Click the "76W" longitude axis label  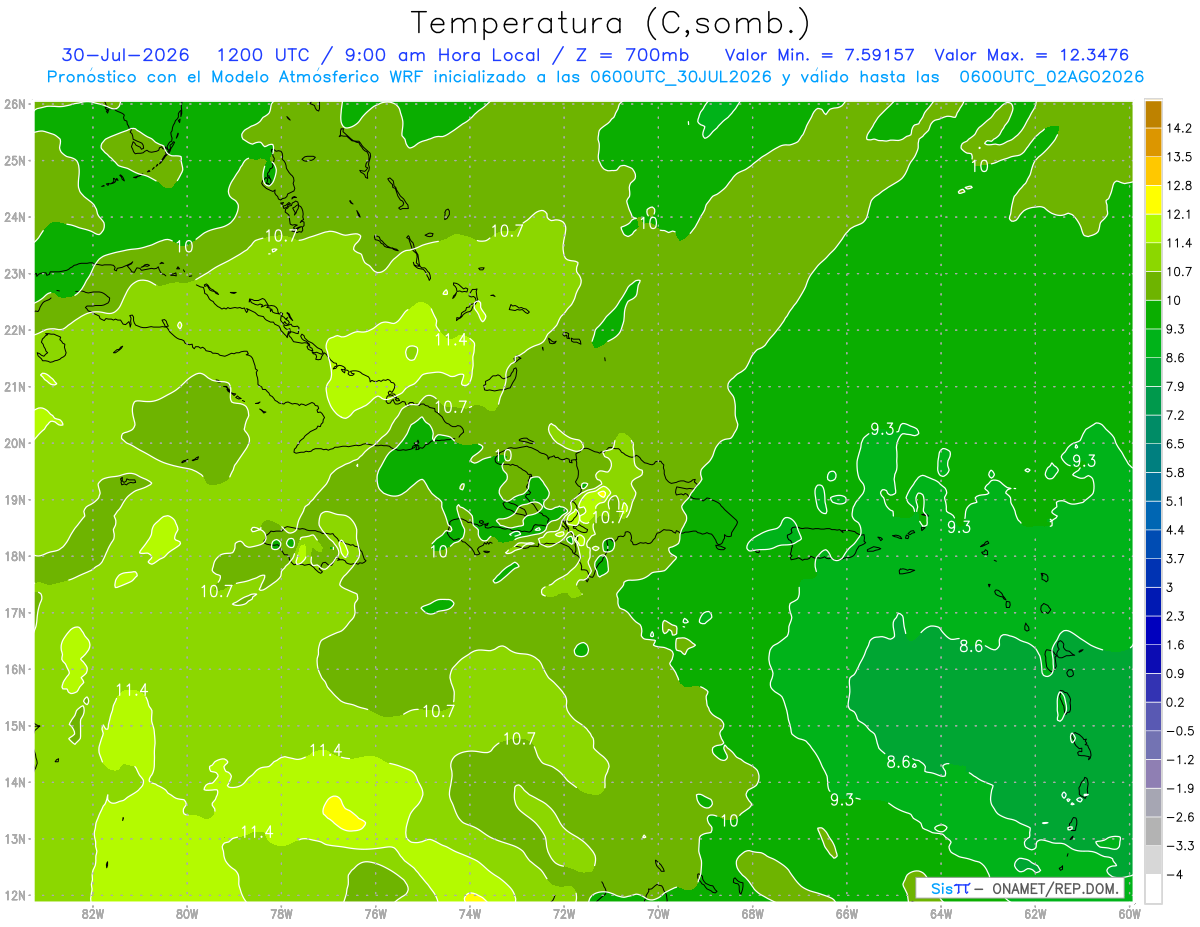(x=376, y=914)
